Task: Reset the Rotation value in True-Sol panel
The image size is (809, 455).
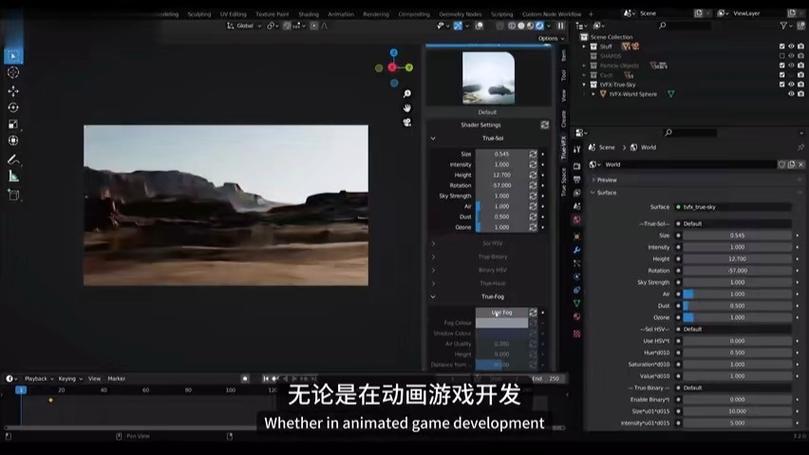Action: (x=533, y=185)
